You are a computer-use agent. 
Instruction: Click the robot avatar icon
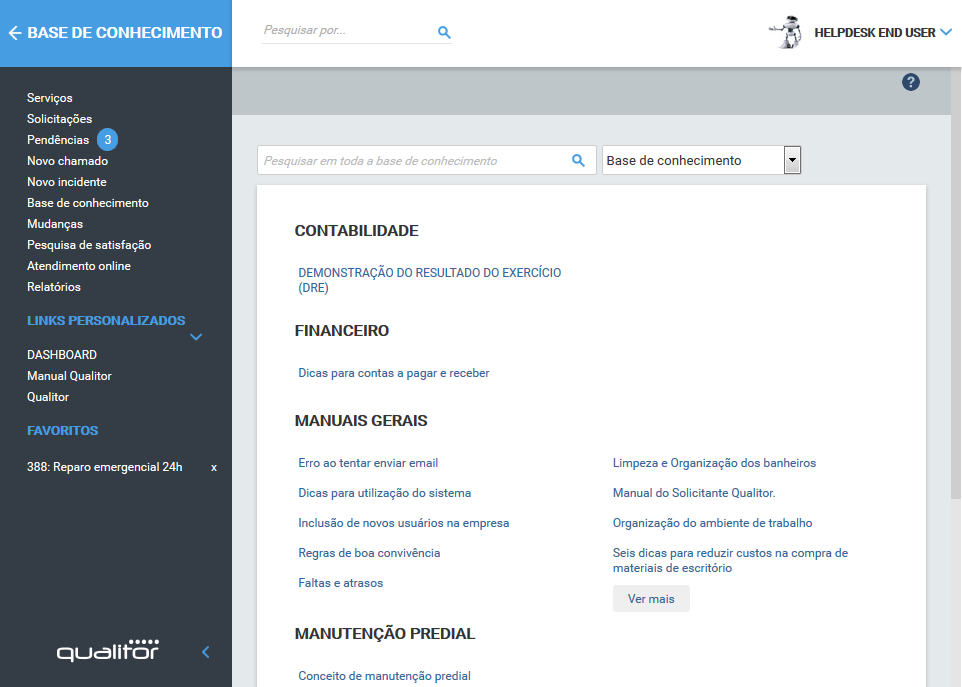pos(787,32)
